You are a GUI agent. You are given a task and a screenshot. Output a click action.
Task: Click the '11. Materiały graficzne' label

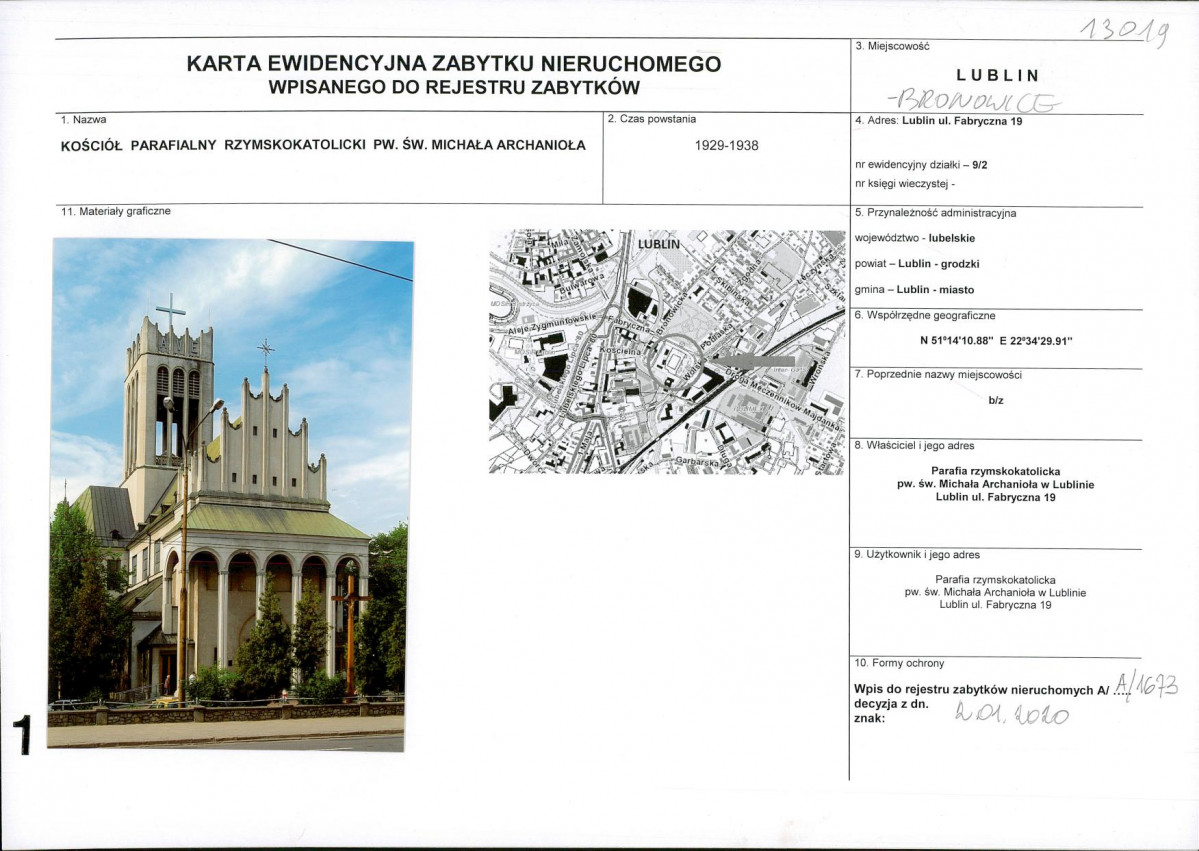115,211
